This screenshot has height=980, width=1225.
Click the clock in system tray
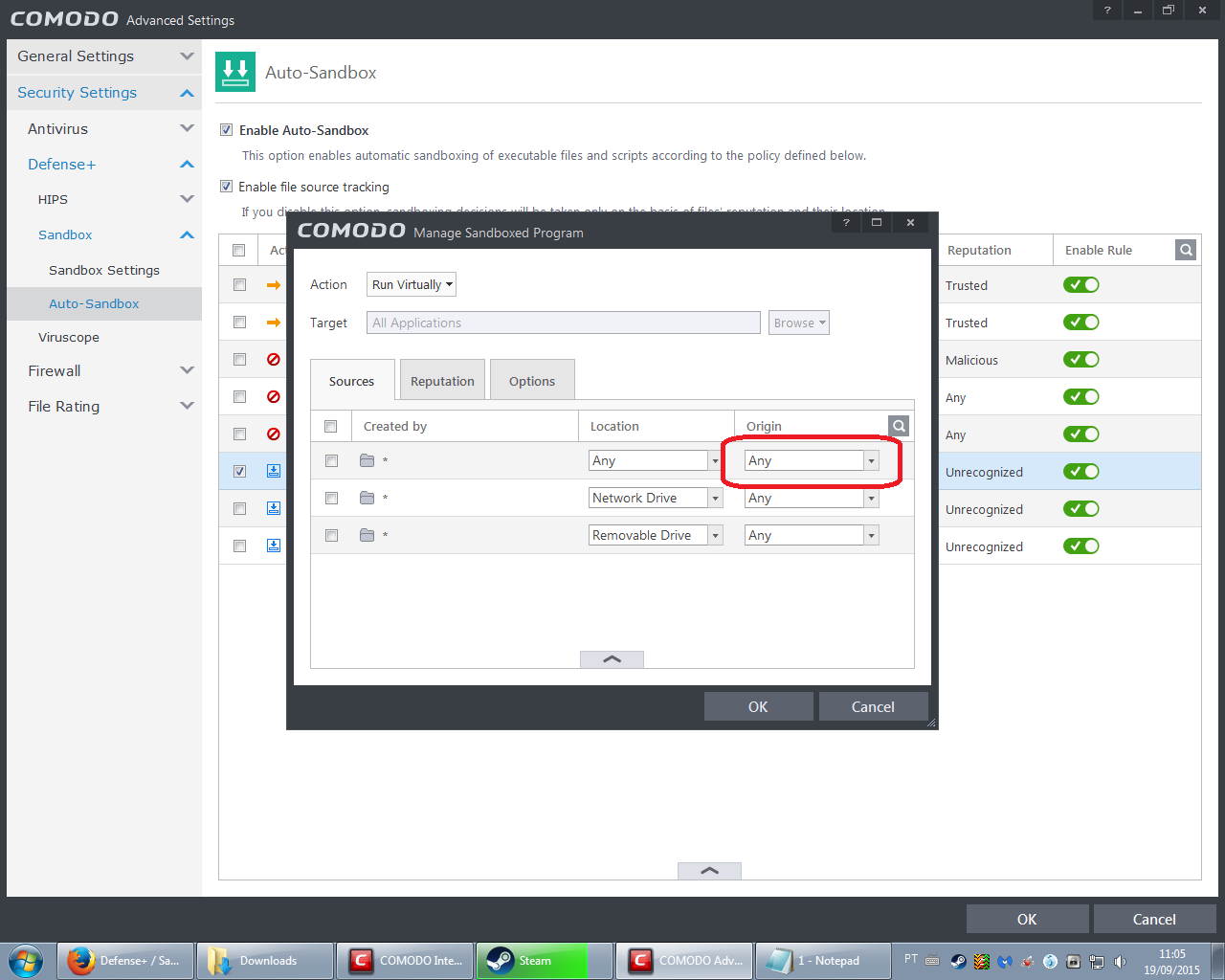tap(1171, 961)
